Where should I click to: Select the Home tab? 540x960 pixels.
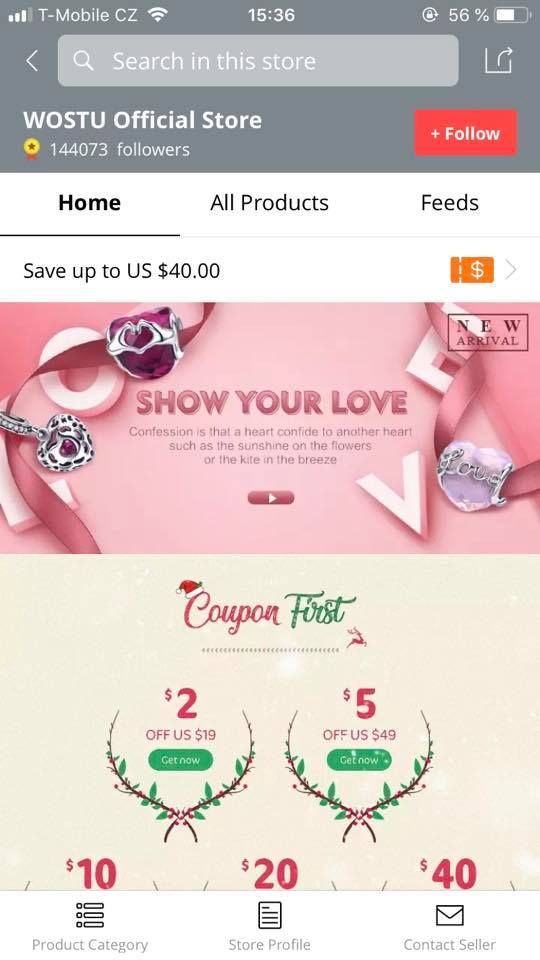pyautogui.click(x=89, y=203)
